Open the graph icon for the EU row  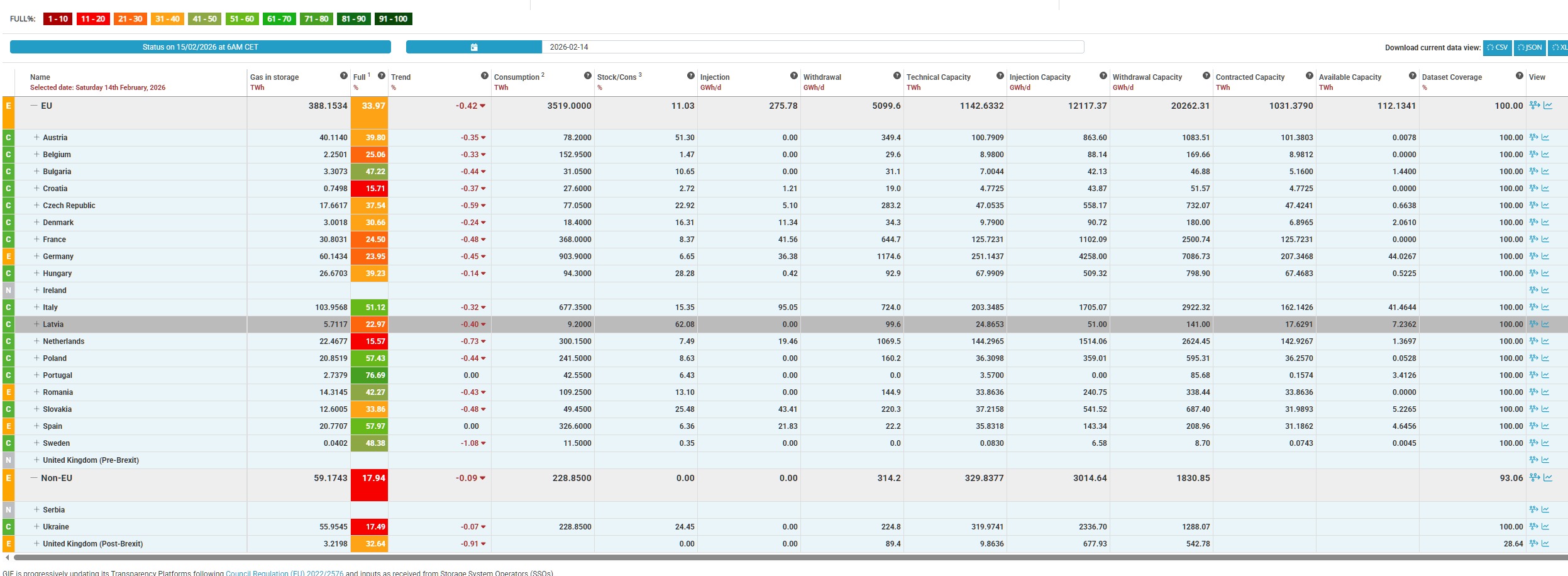coord(1548,106)
